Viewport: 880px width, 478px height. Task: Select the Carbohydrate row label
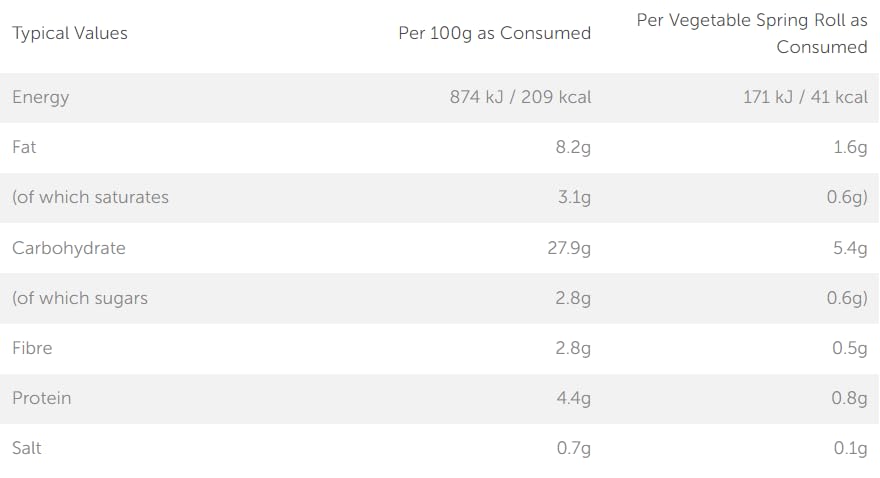(69, 248)
